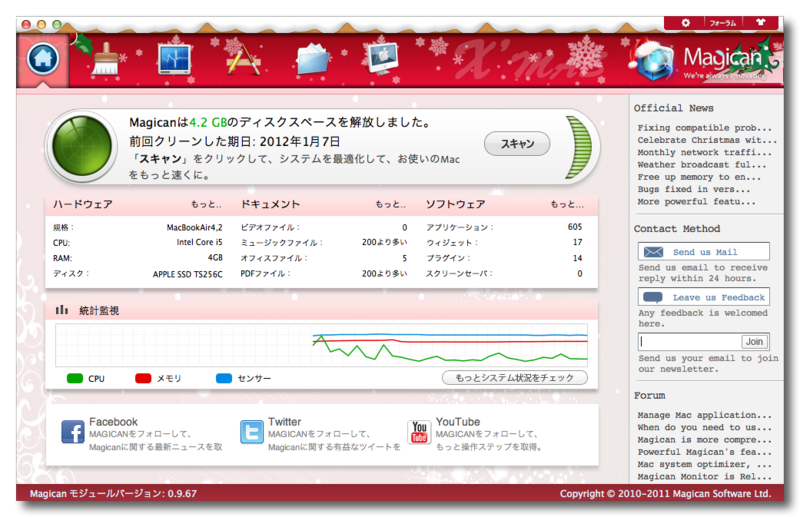Open news 'Bugs fixed in vers...'
This screenshot has width=800, height=517.
pos(694,189)
